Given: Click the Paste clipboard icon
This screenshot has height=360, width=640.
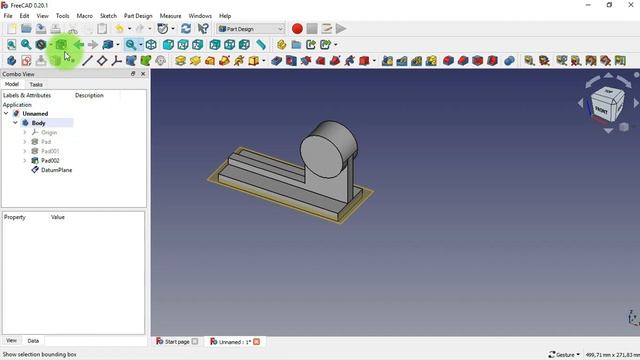Looking at the screenshot, I should point(102,29).
